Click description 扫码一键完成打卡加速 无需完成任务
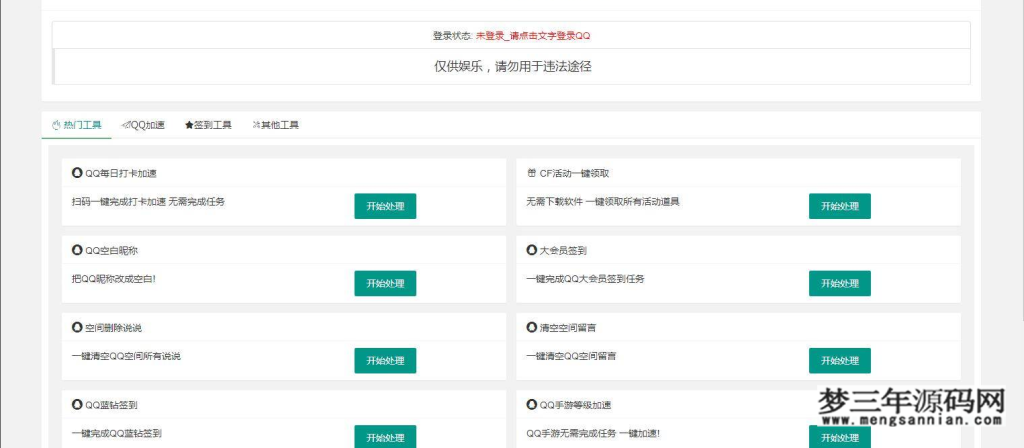The image size is (1024, 448). pos(148,202)
